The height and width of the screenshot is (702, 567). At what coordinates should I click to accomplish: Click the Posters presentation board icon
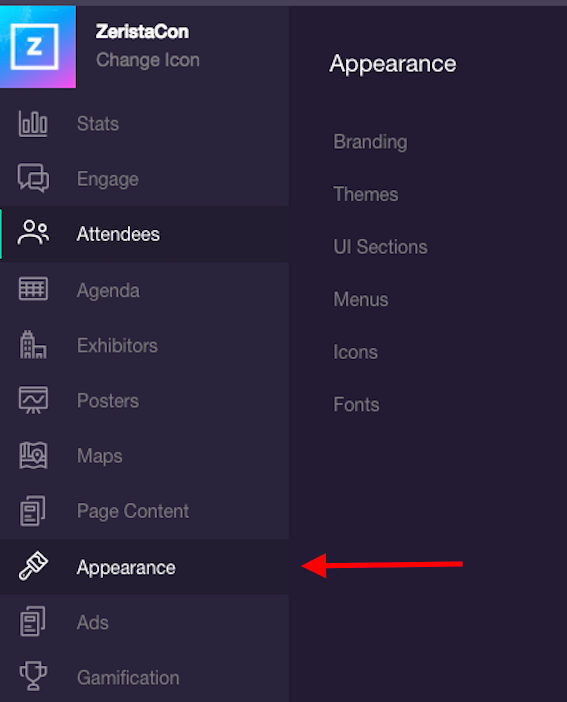[33, 400]
